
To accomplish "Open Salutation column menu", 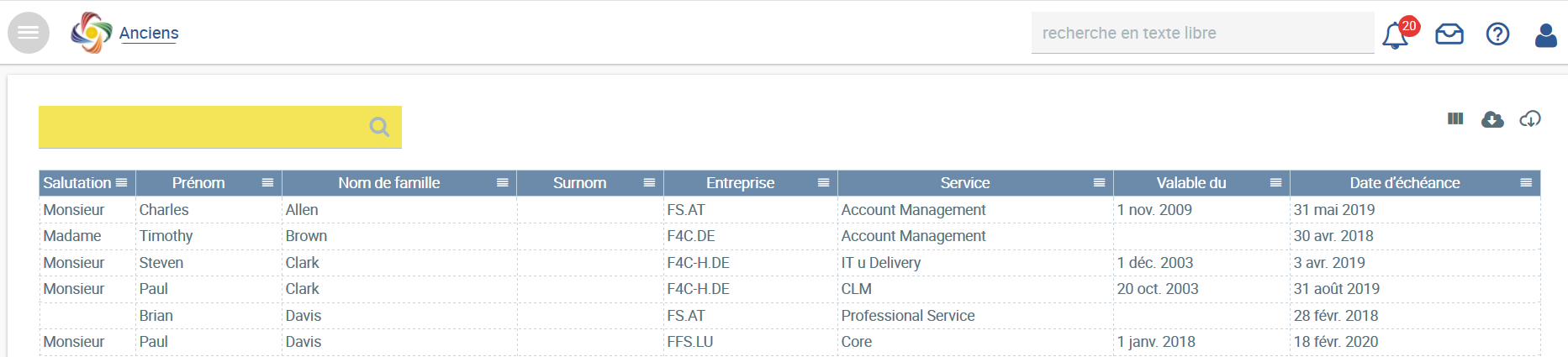I will tap(122, 182).
